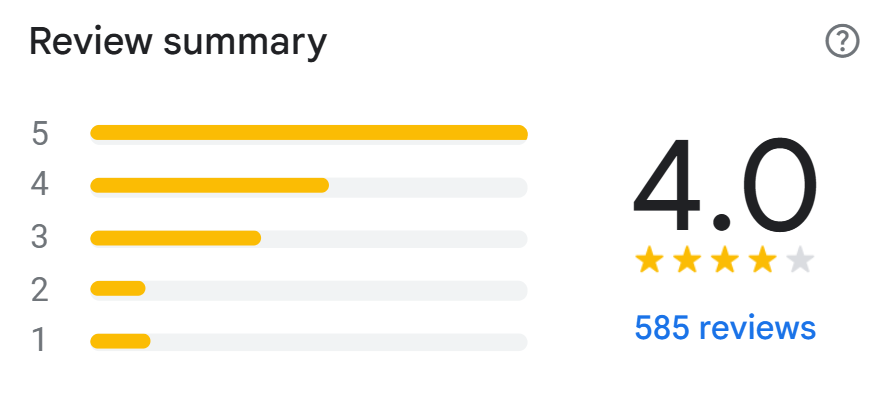Click the number 3 rating label

[x=40, y=238]
